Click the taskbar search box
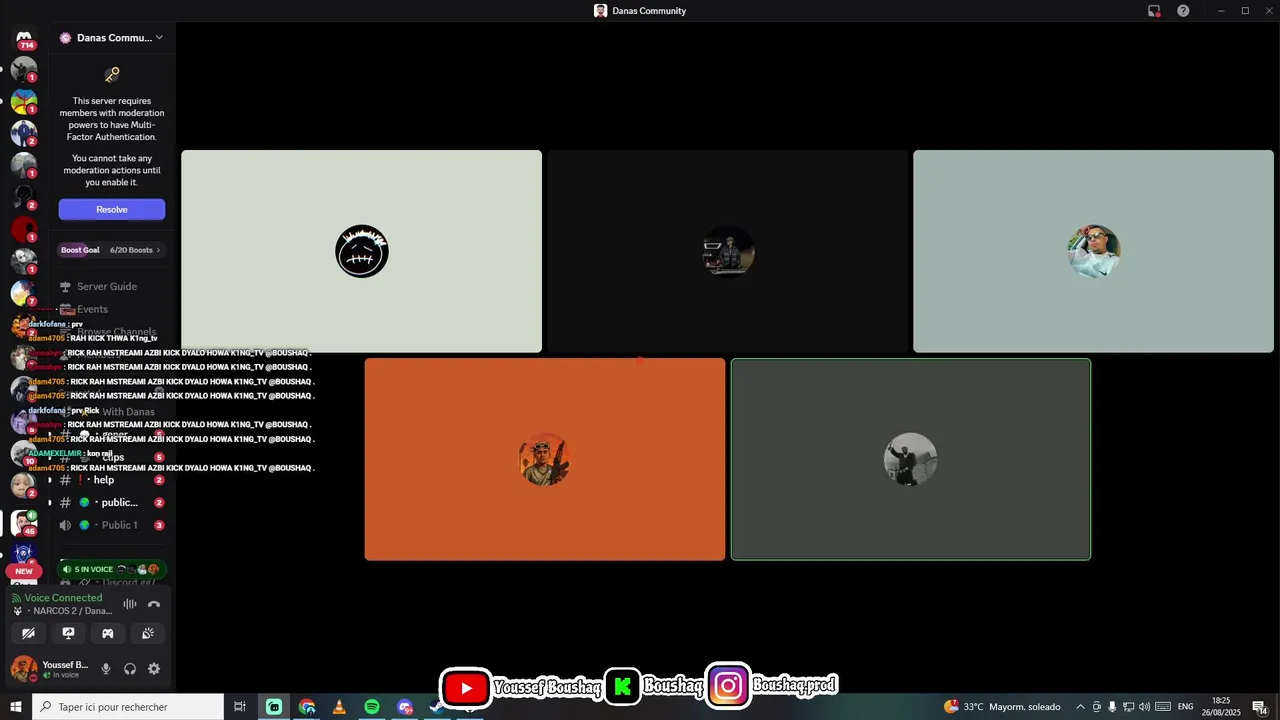Image resolution: width=1280 pixels, height=720 pixels. 127,707
